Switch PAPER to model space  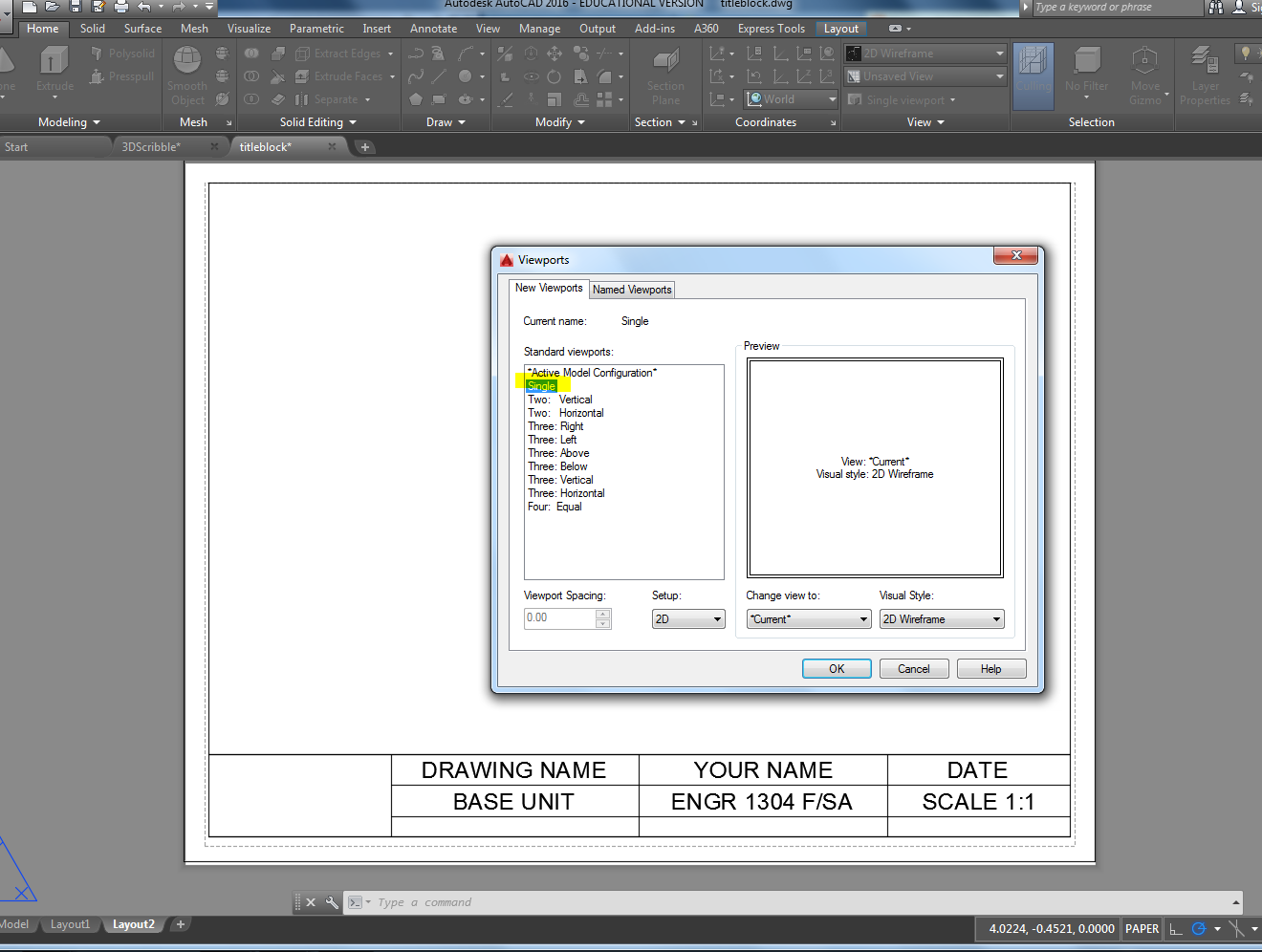(1141, 928)
